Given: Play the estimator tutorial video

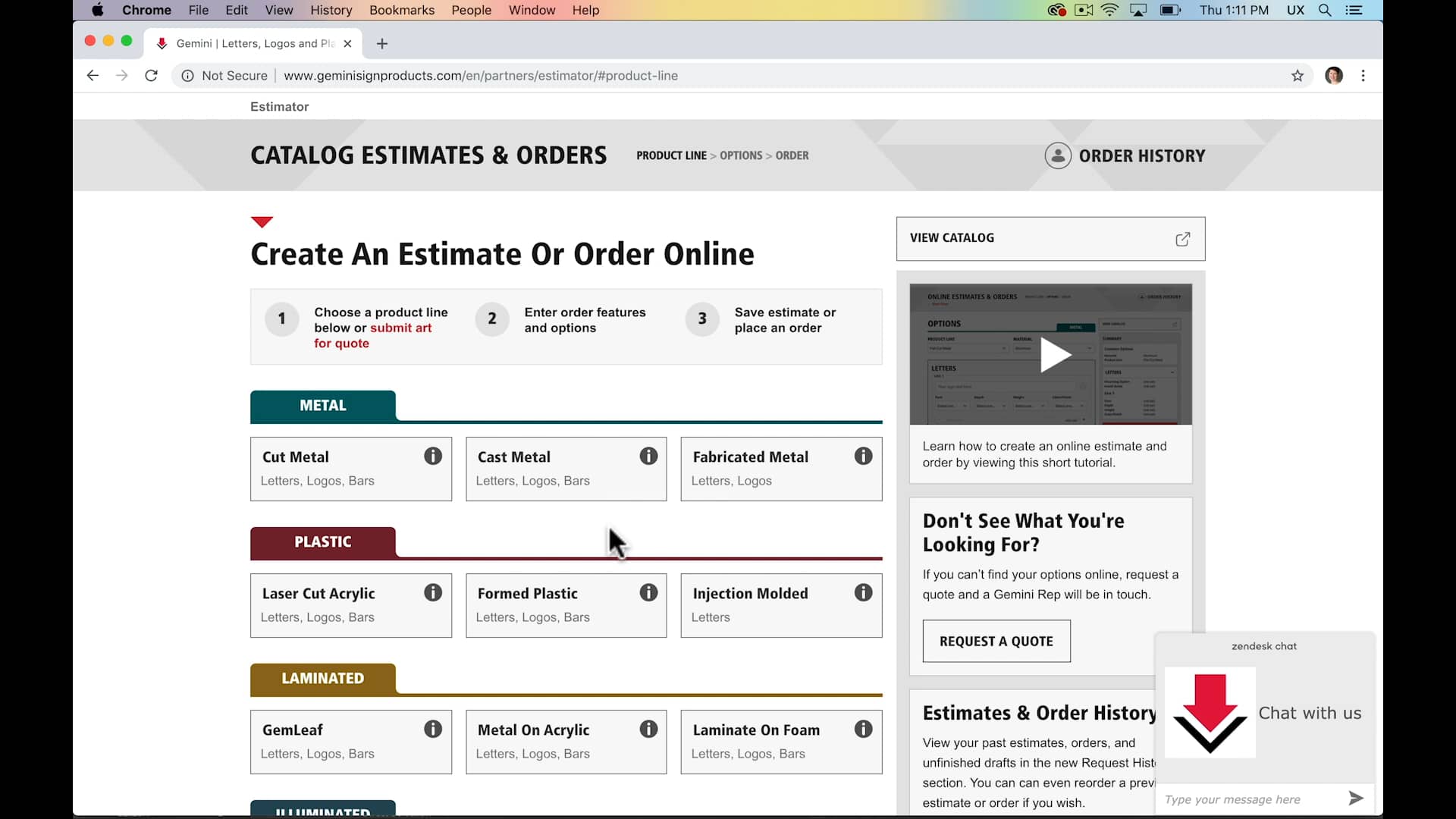Looking at the screenshot, I should (x=1053, y=355).
